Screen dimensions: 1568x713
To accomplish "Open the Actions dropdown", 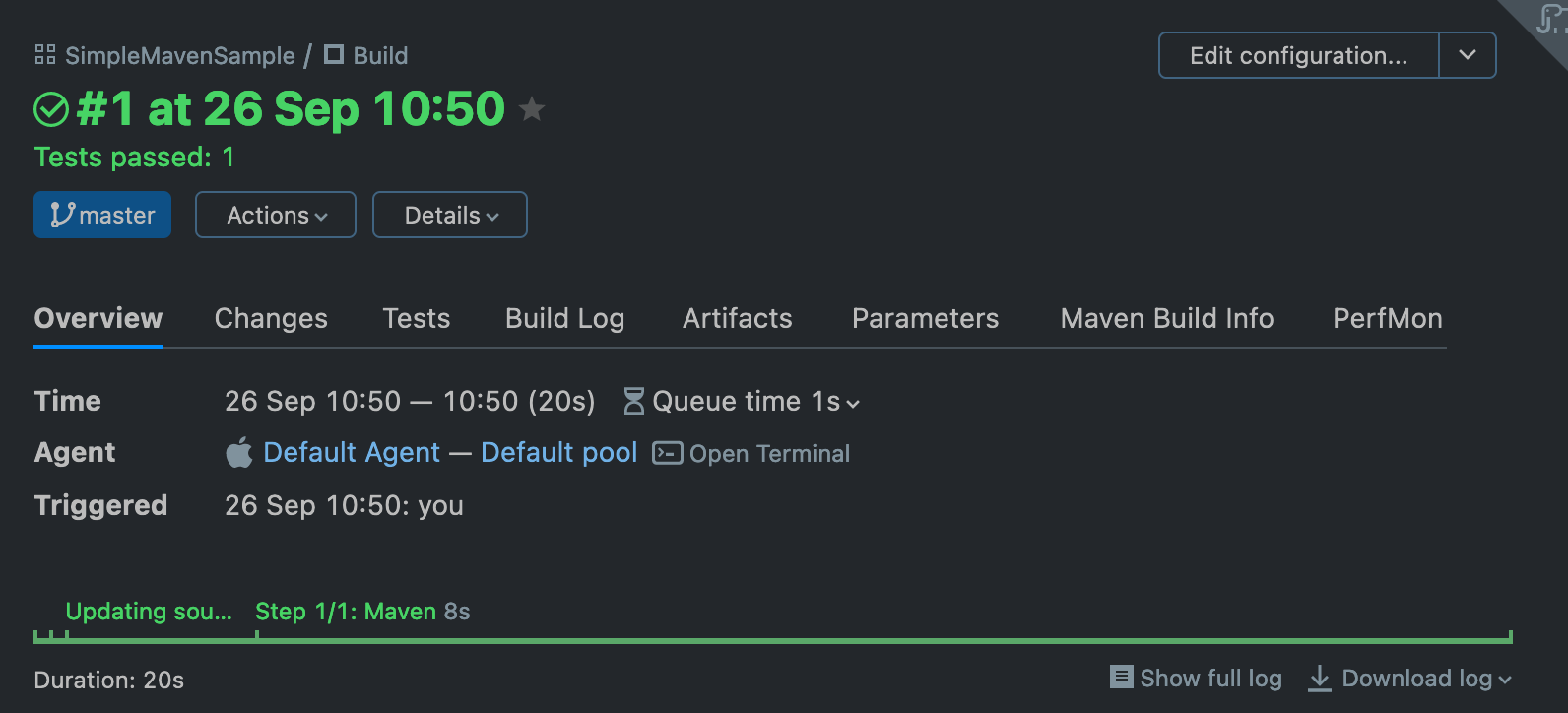I will (x=275, y=215).
